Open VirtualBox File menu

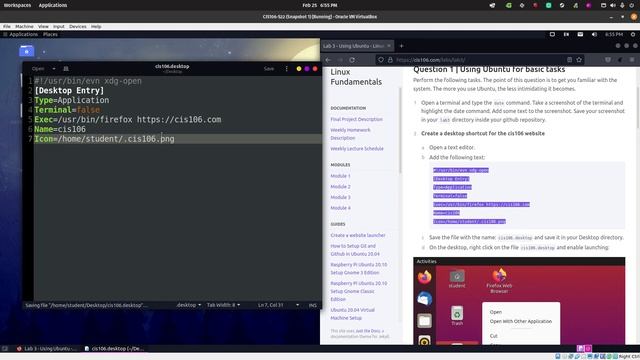click(7, 26)
